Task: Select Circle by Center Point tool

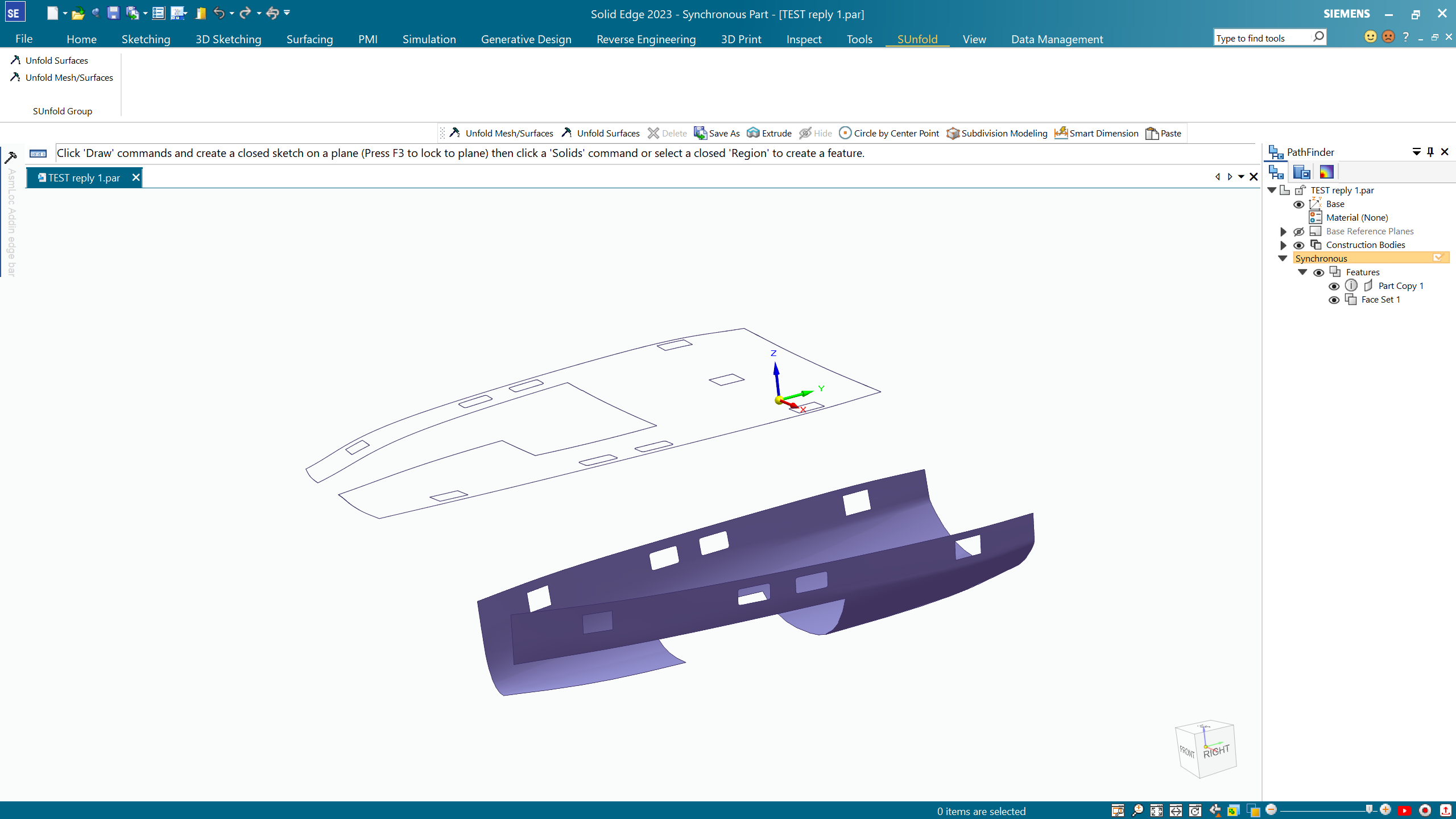Action: [x=845, y=133]
